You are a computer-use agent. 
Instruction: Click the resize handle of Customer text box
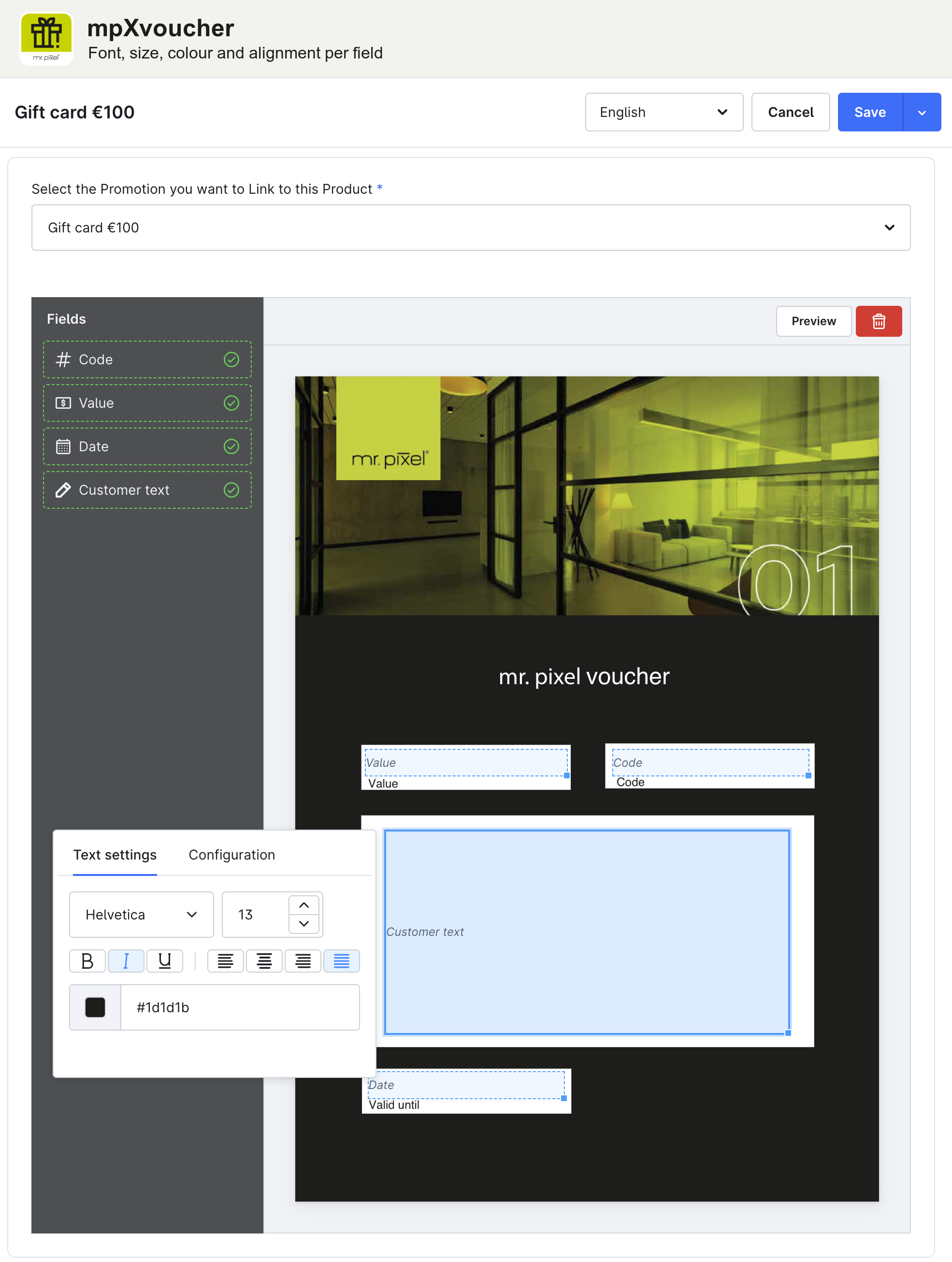click(788, 1033)
